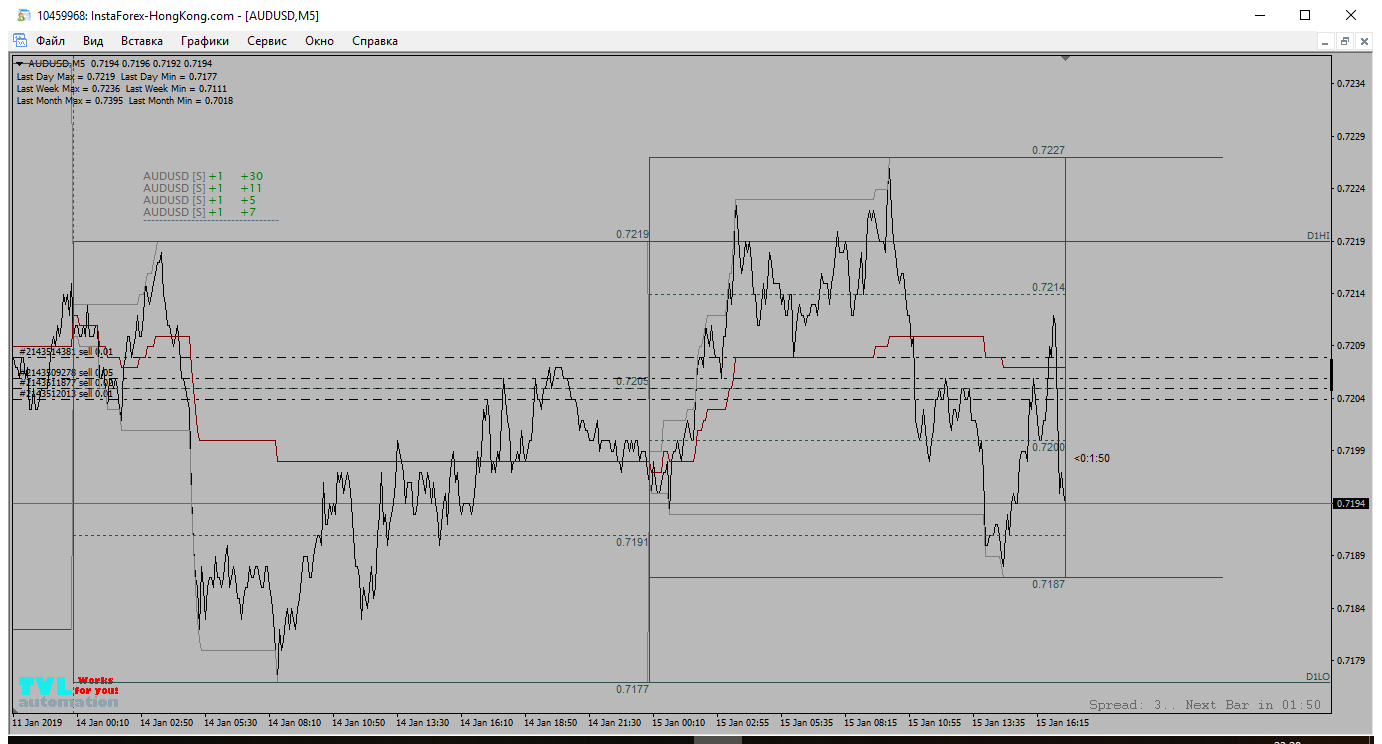Click the Last Week Min = 0.7111 text
1382x744 pixels.
pyautogui.click(x=177, y=88)
